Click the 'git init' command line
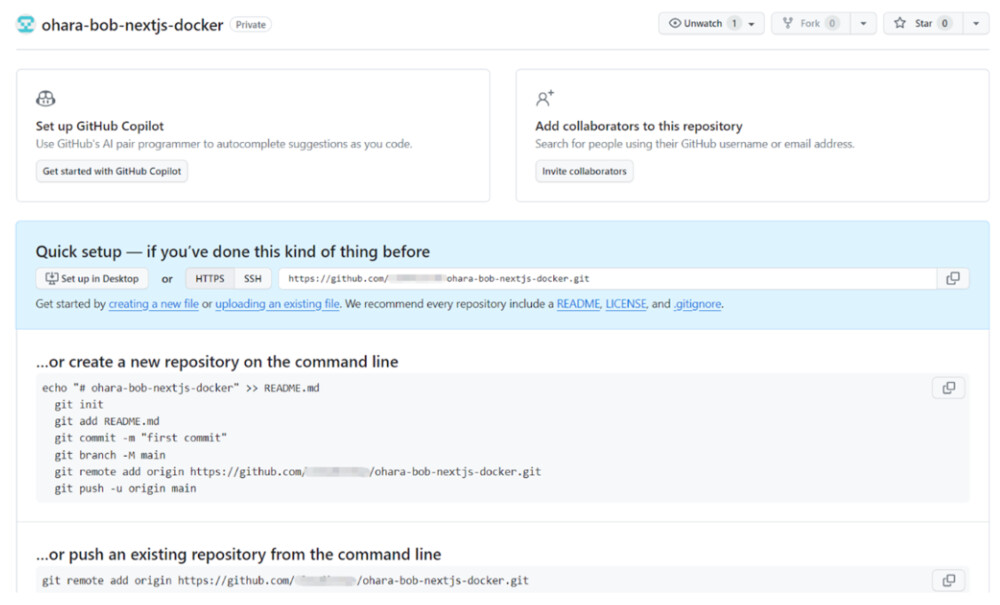Viewport: 1000px width, 605px height. click(x=78, y=404)
